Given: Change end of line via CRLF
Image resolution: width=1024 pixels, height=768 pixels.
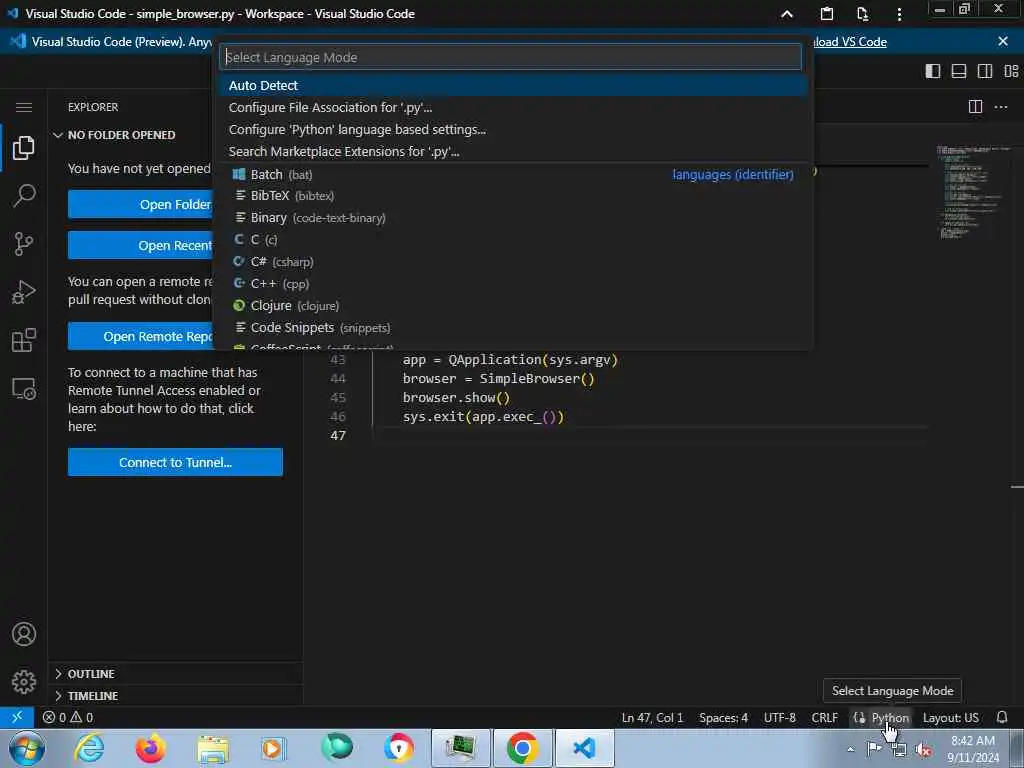Looking at the screenshot, I should tap(824, 717).
